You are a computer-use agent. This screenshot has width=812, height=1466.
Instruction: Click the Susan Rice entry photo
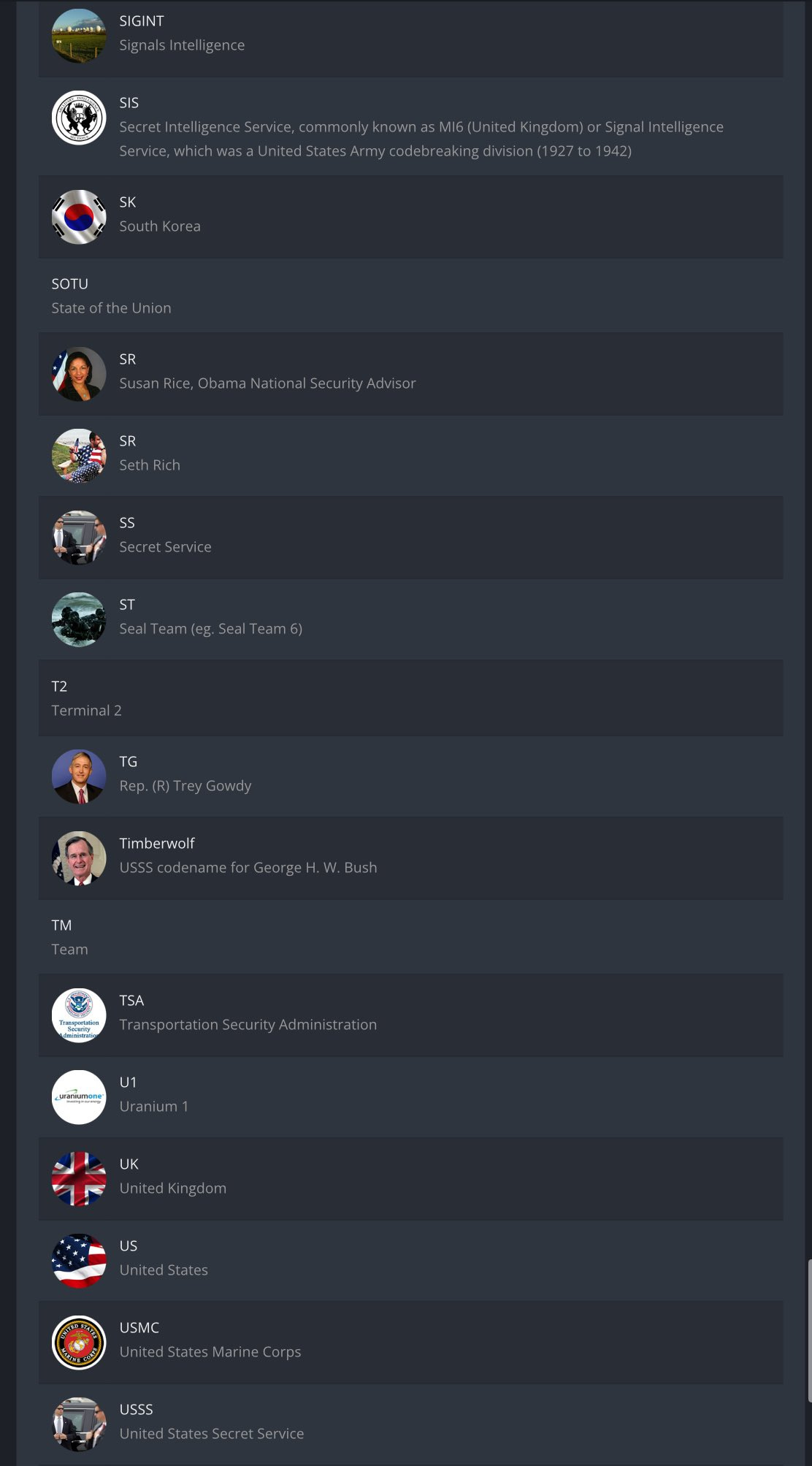pos(79,374)
